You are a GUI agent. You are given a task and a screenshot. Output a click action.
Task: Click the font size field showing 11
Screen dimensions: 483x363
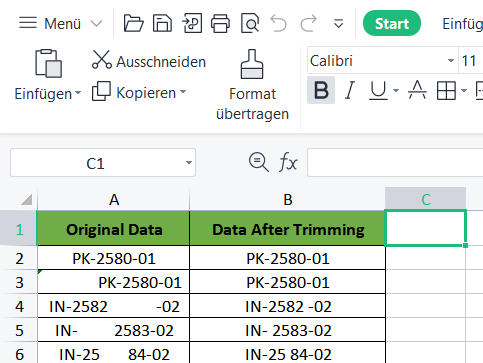tap(470, 61)
